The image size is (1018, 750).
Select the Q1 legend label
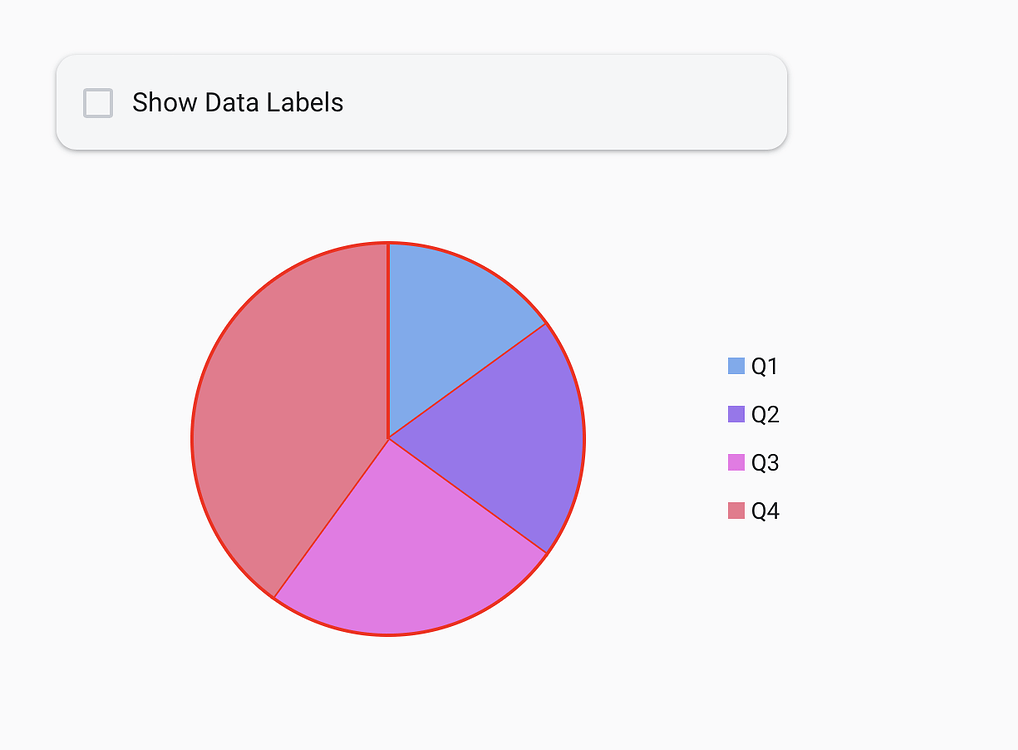point(766,366)
